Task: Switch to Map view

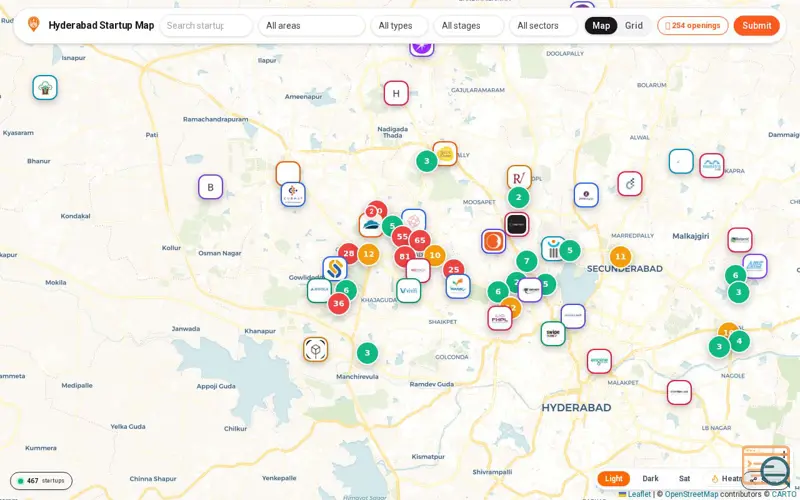Action: 601,26
